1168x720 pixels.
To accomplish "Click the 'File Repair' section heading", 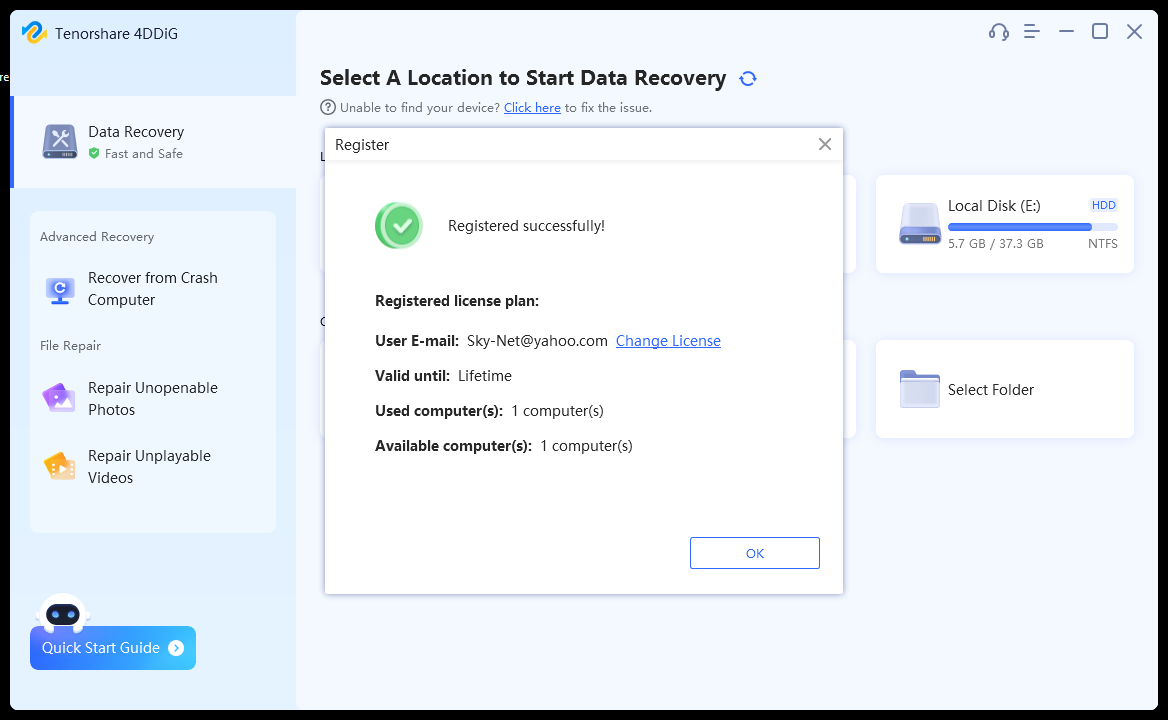I will point(70,345).
